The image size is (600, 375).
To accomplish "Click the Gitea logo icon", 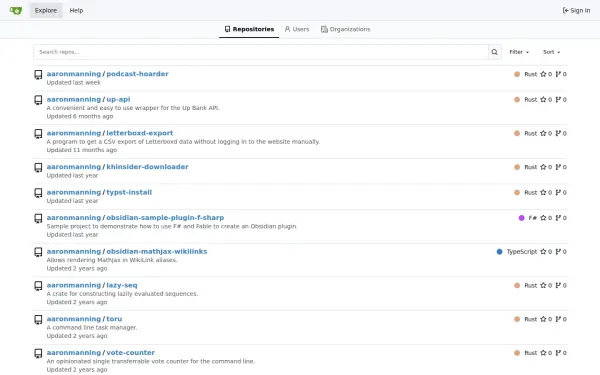I will coord(16,10).
